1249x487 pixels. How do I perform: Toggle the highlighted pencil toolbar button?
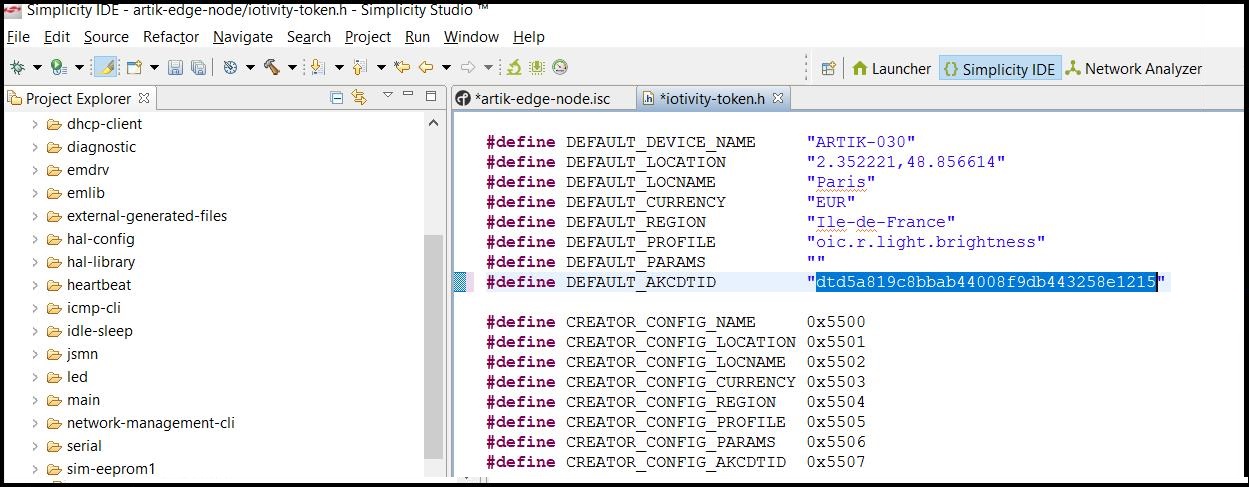point(106,67)
